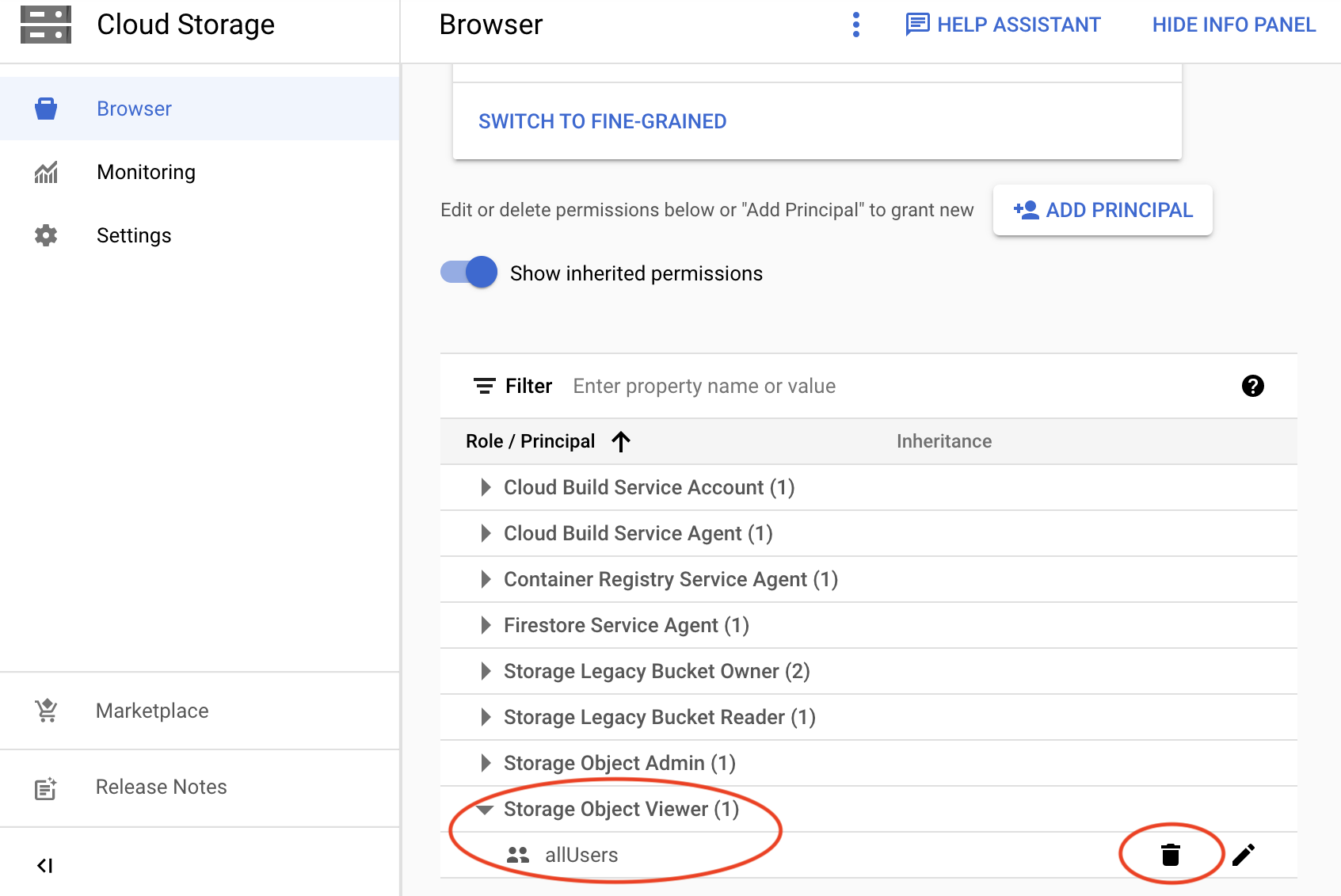Click the Cloud Storage product logo icon
Viewport: 1341px width, 896px height.
tap(46, 25)
